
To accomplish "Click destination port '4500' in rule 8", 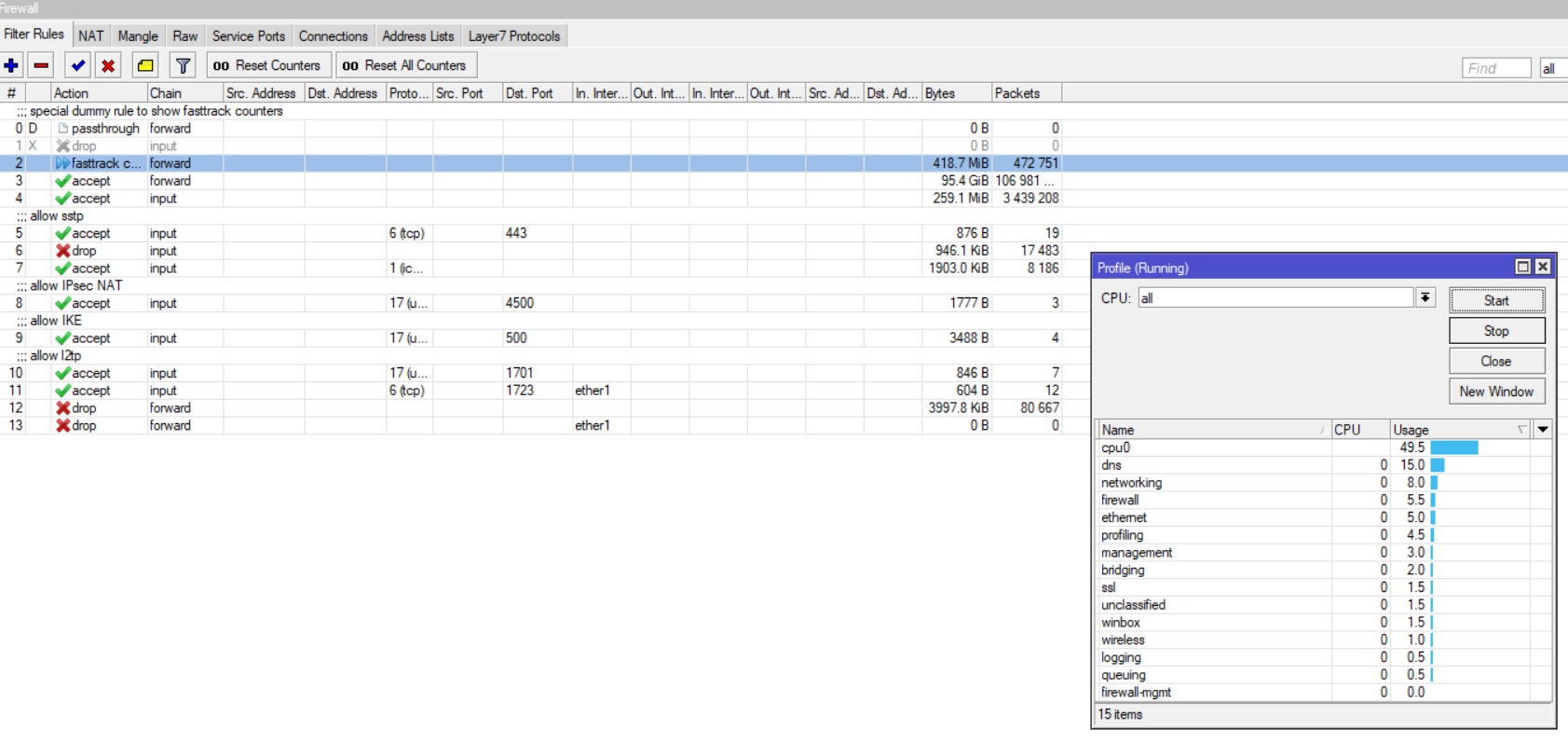I will 520,303.
